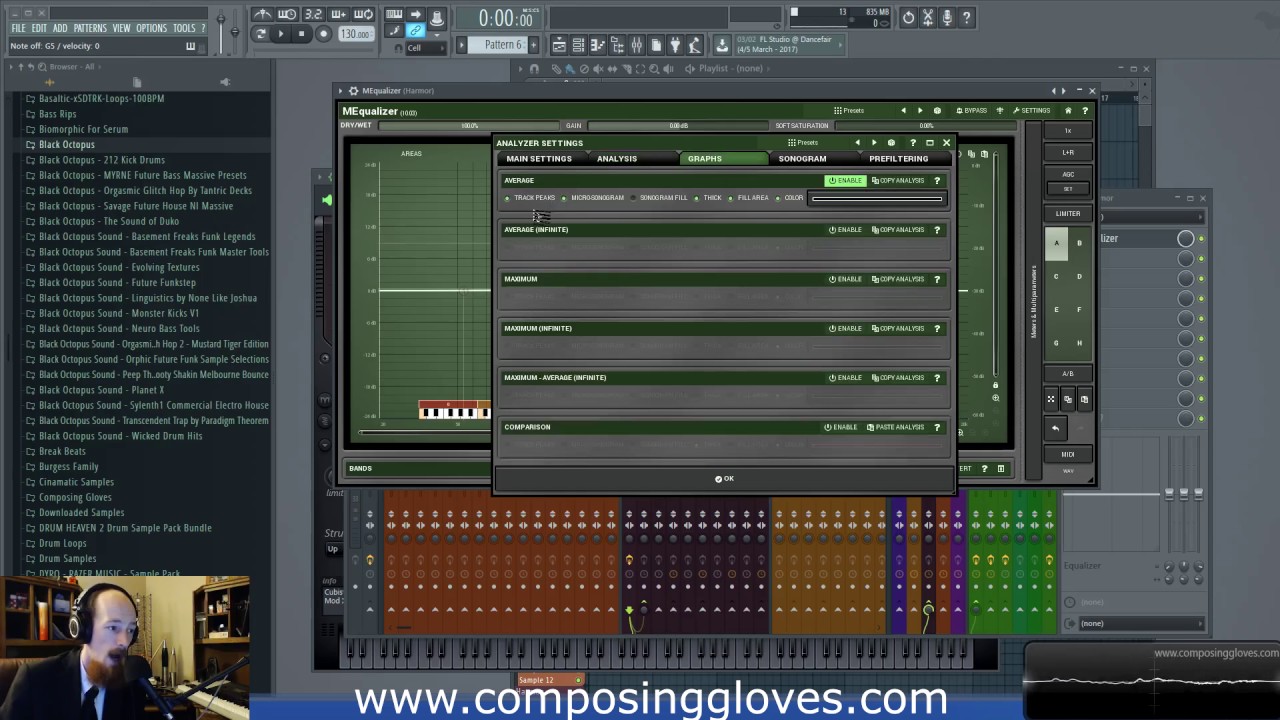Open the playlist view from FL toolbar
This screenshot has width=1280, height=720.
[x=560, y=45]
